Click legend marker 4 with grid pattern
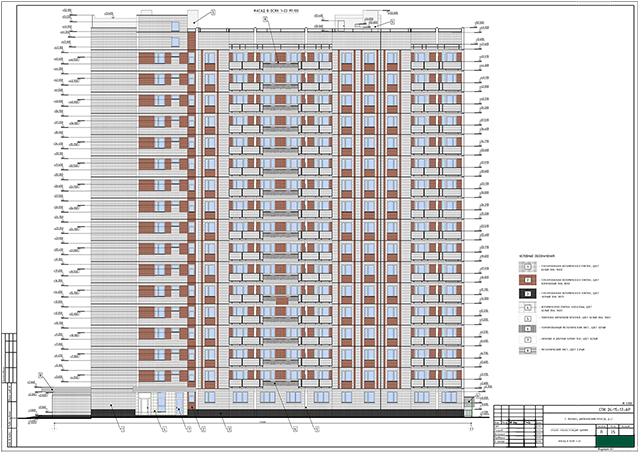The height and width of the screenshot is (452, 640). point(528,307)
